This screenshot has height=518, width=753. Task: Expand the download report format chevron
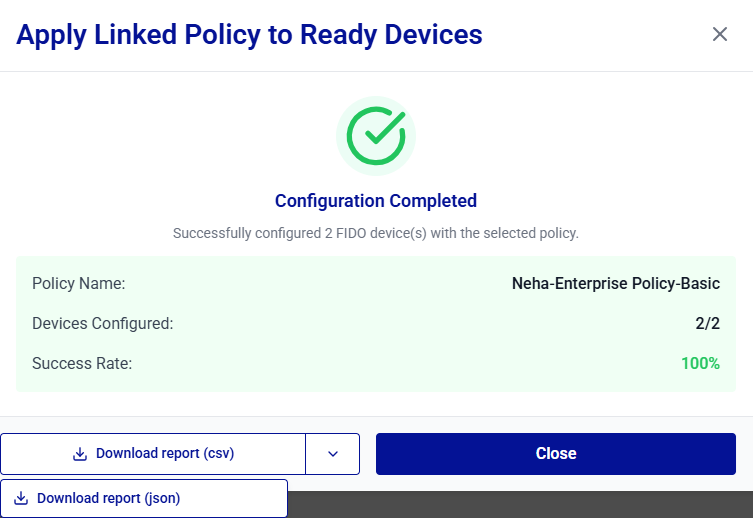[x=332, y=454]
